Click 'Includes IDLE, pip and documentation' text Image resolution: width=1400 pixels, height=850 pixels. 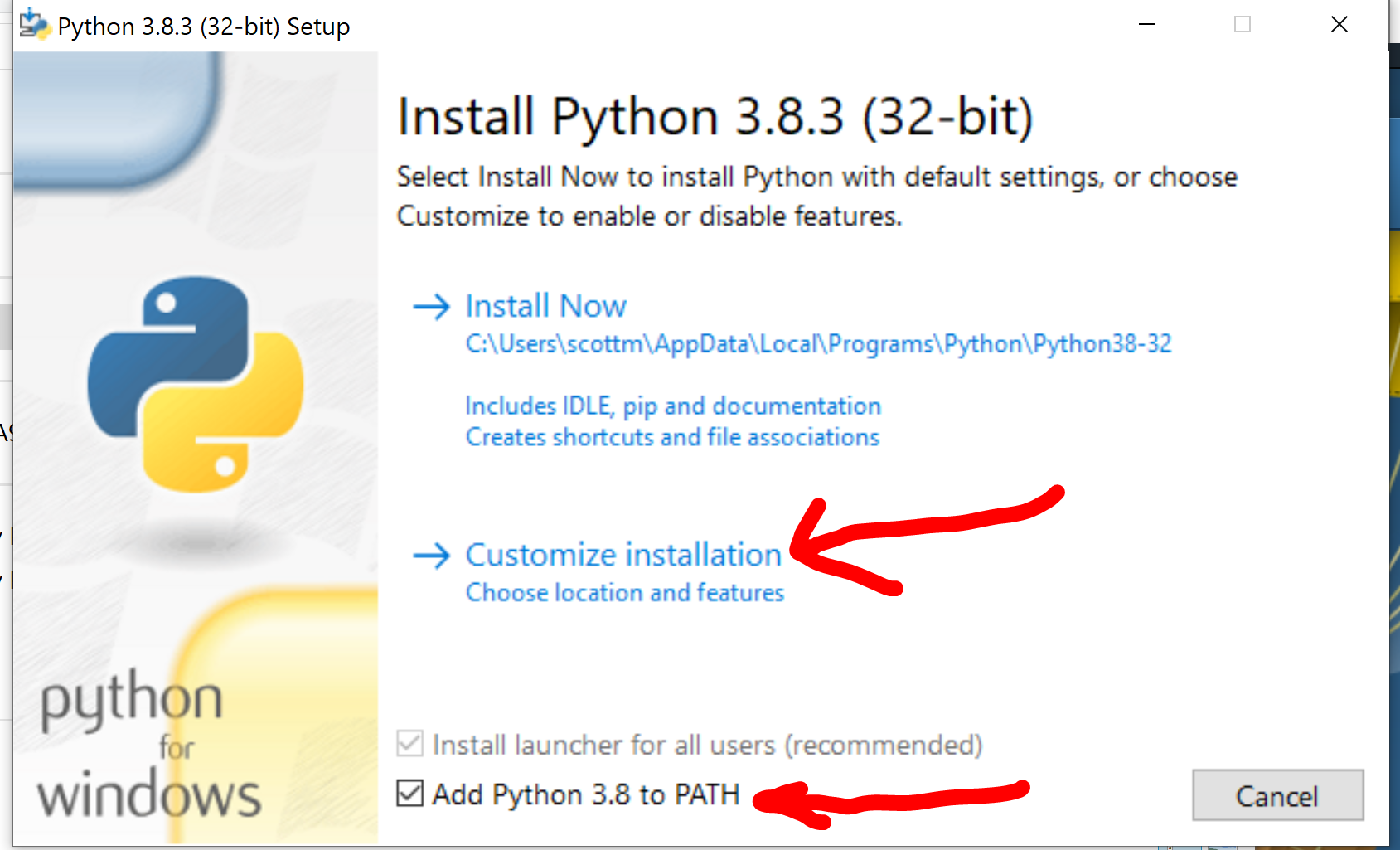point(672,406)
